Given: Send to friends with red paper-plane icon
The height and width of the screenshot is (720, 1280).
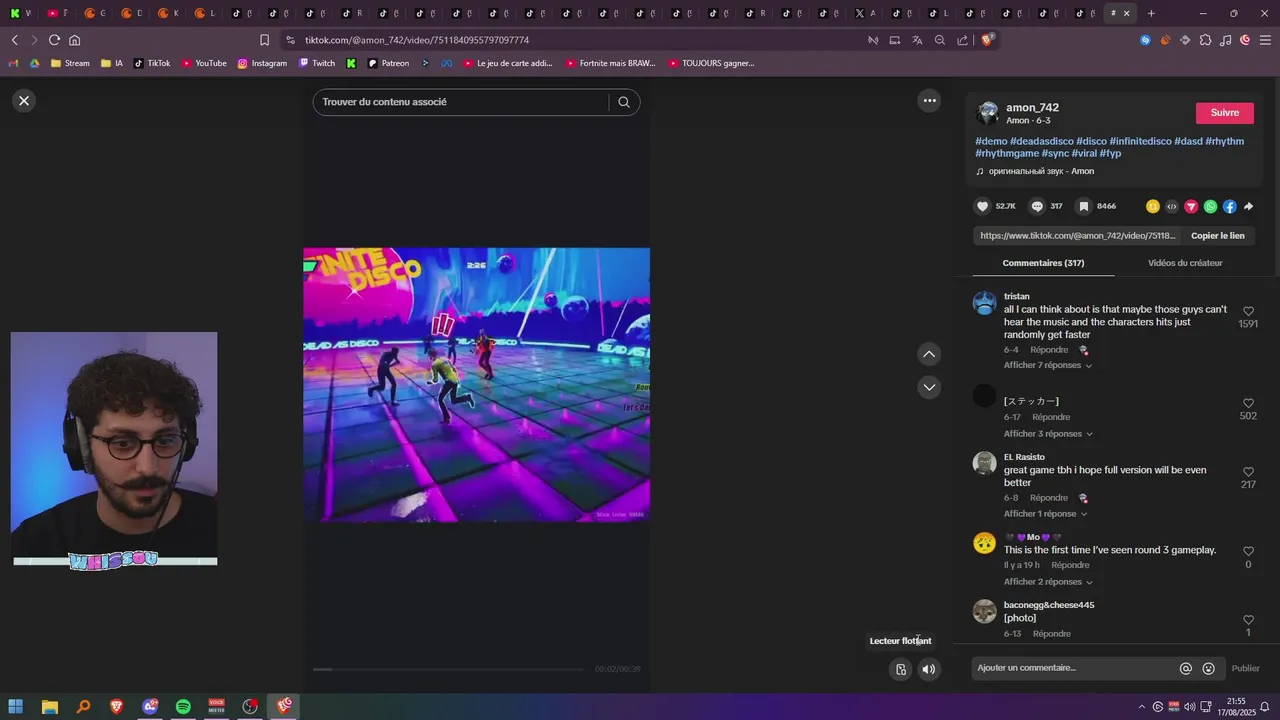Looking at the screenshot, I should [1191, 207].
